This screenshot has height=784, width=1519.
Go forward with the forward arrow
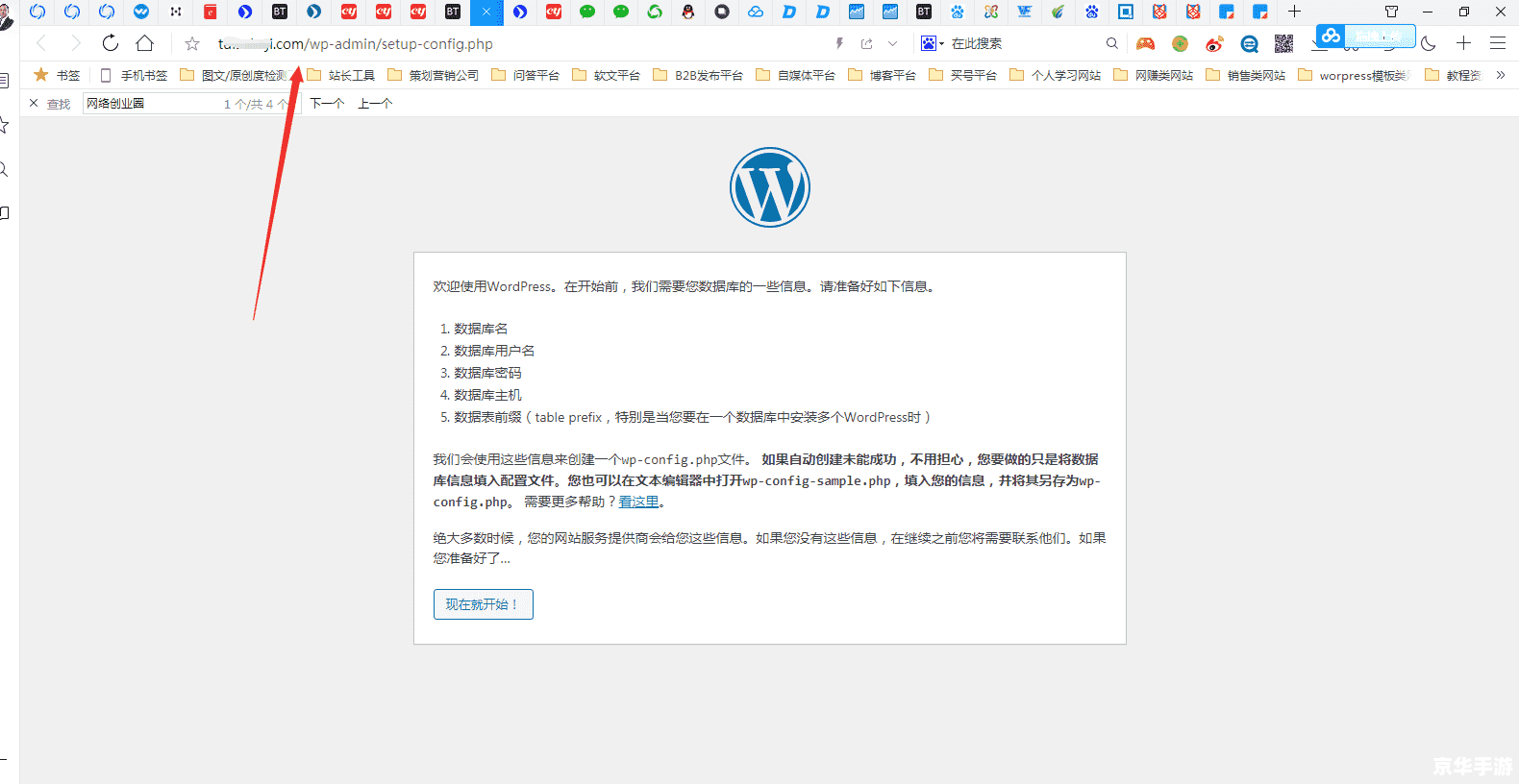76,43
